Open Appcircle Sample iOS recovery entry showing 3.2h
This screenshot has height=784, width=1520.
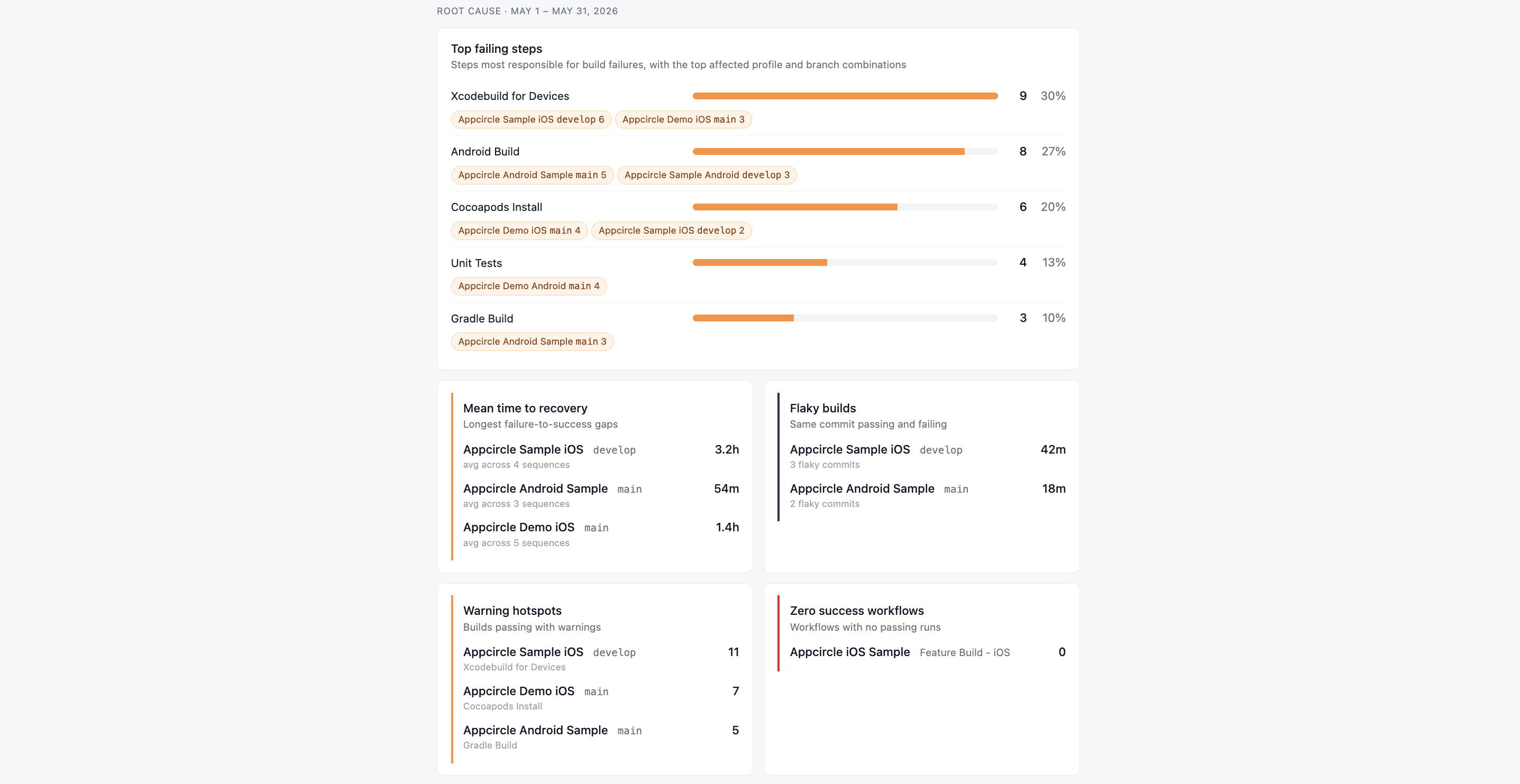point(601,456)
